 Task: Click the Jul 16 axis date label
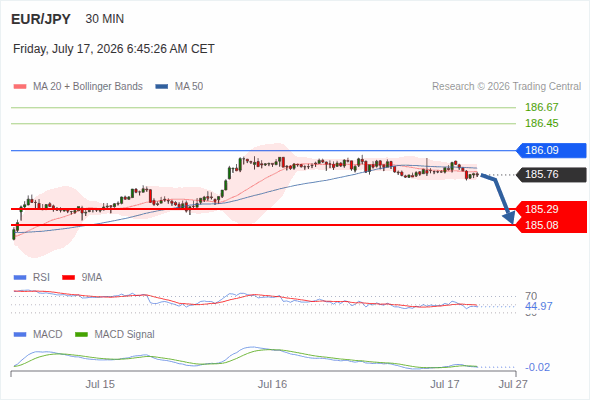272,384
